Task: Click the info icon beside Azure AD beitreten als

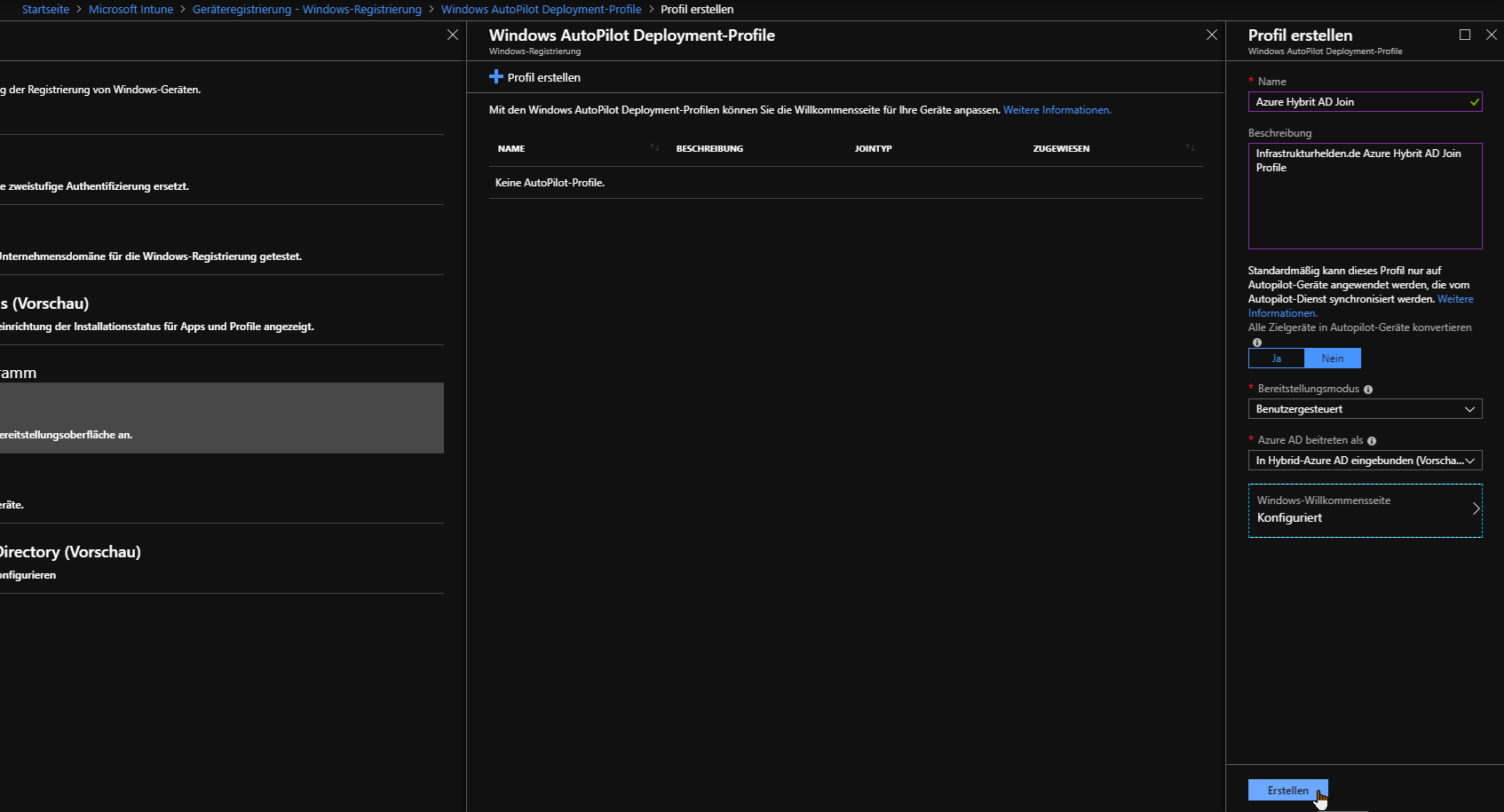Action: [1372, 441]
